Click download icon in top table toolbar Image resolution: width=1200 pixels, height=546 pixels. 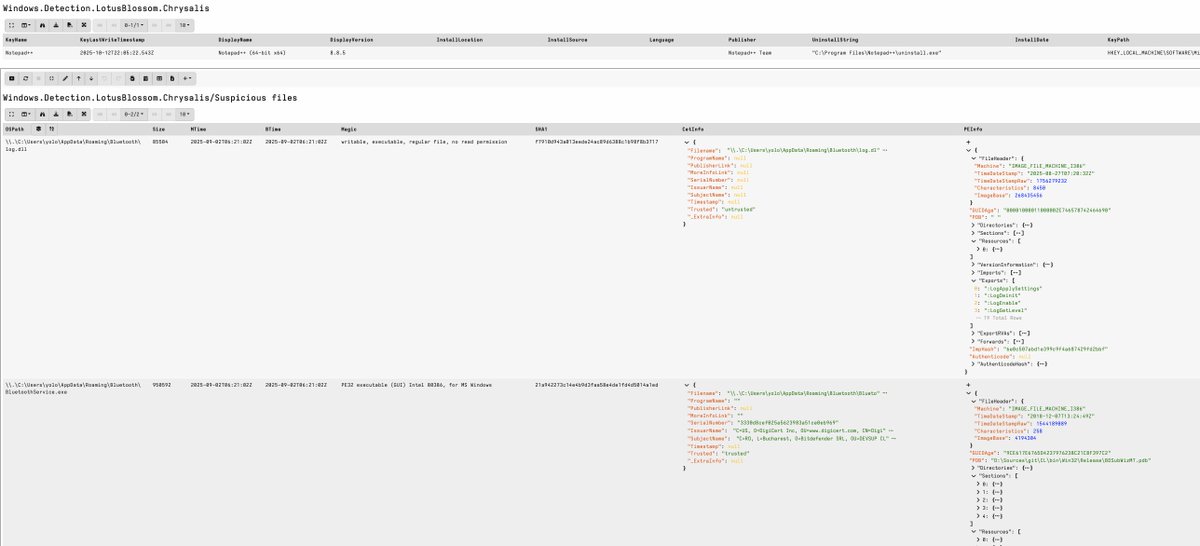tap(56, 25)
